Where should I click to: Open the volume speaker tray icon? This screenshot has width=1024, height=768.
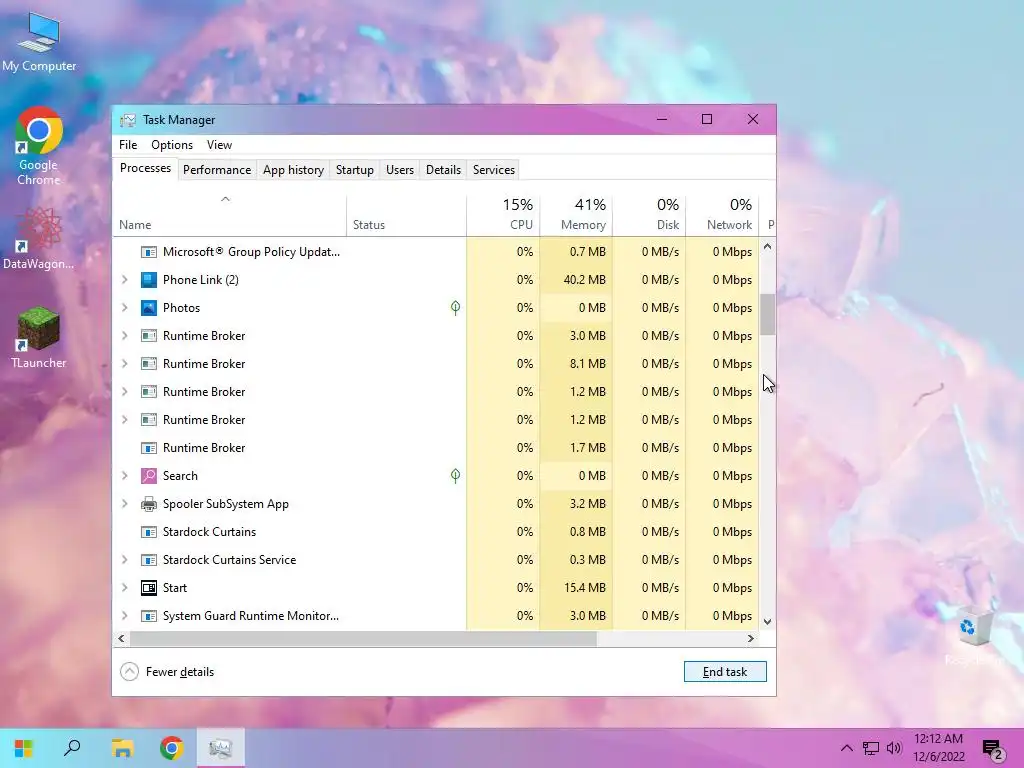tap(894, 748)
